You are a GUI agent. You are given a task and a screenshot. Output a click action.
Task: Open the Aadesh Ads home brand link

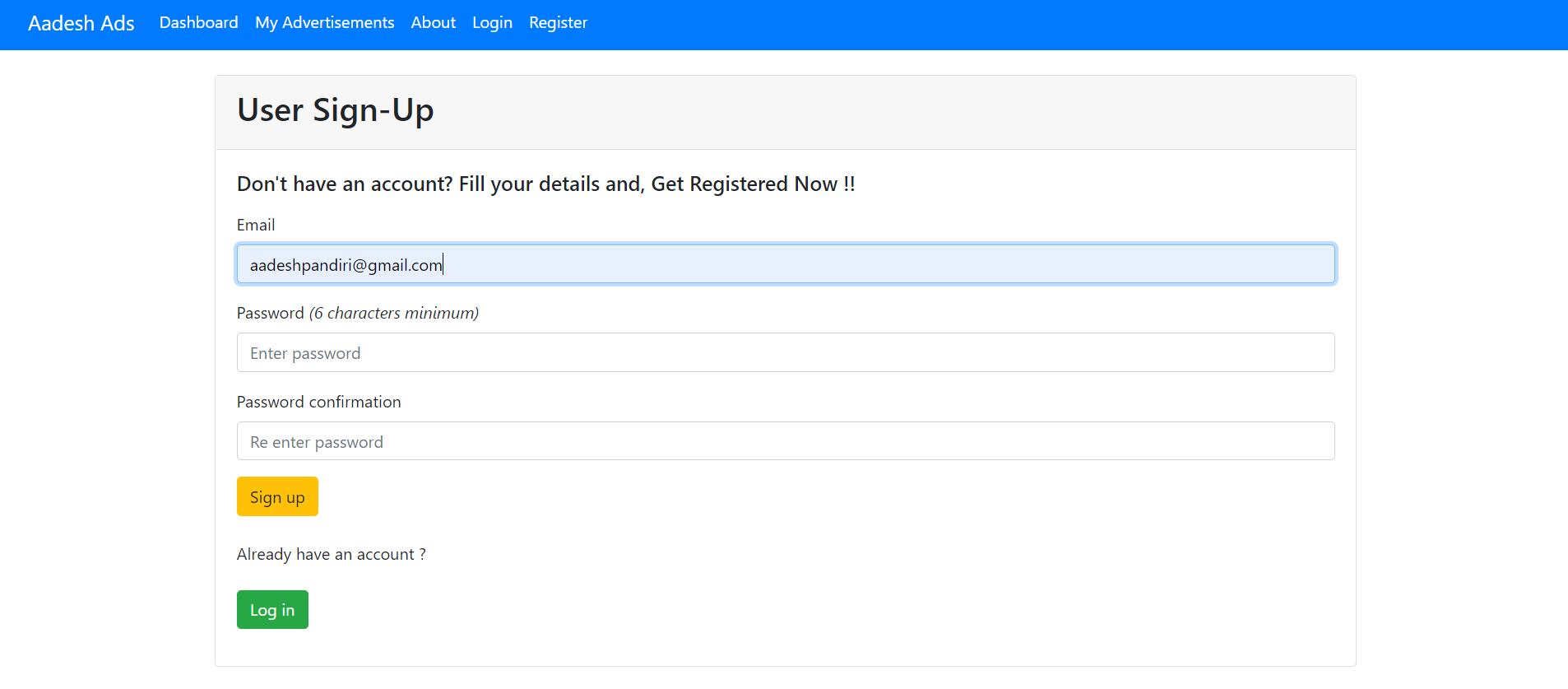pyautogui.click(x=81, y=23)
